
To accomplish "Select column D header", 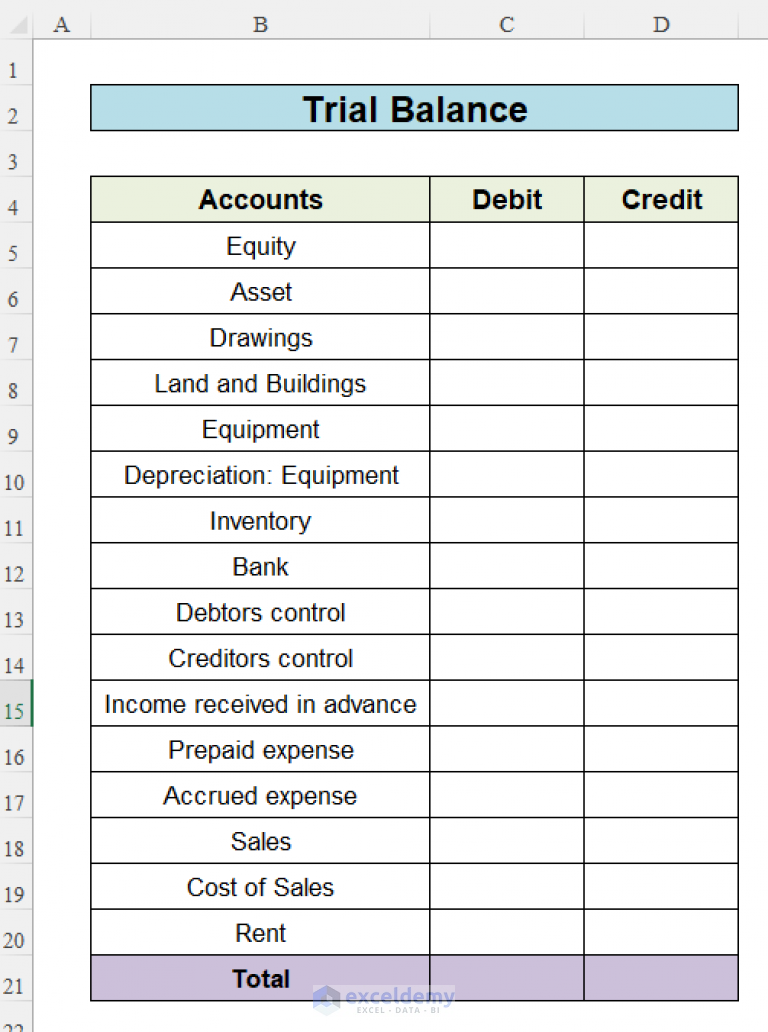I will (661, 24).
